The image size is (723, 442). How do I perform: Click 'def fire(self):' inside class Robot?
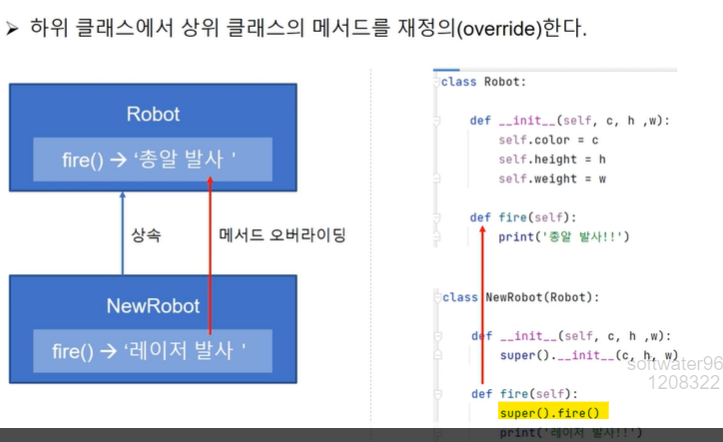(x=523, y=218)
